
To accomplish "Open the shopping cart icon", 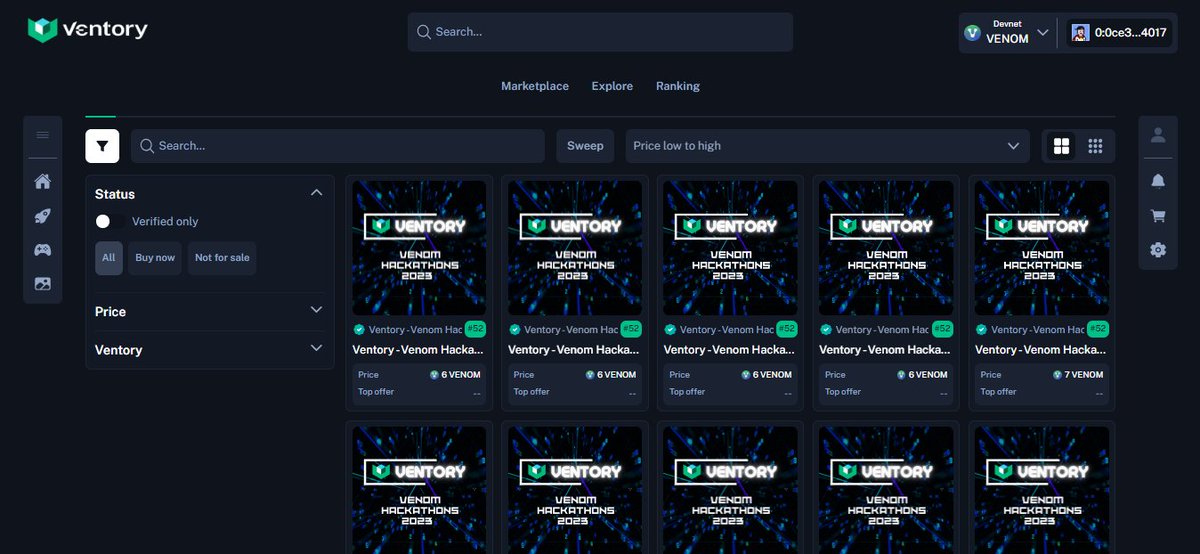I will pyautogui.click(x=1158, y=215).
